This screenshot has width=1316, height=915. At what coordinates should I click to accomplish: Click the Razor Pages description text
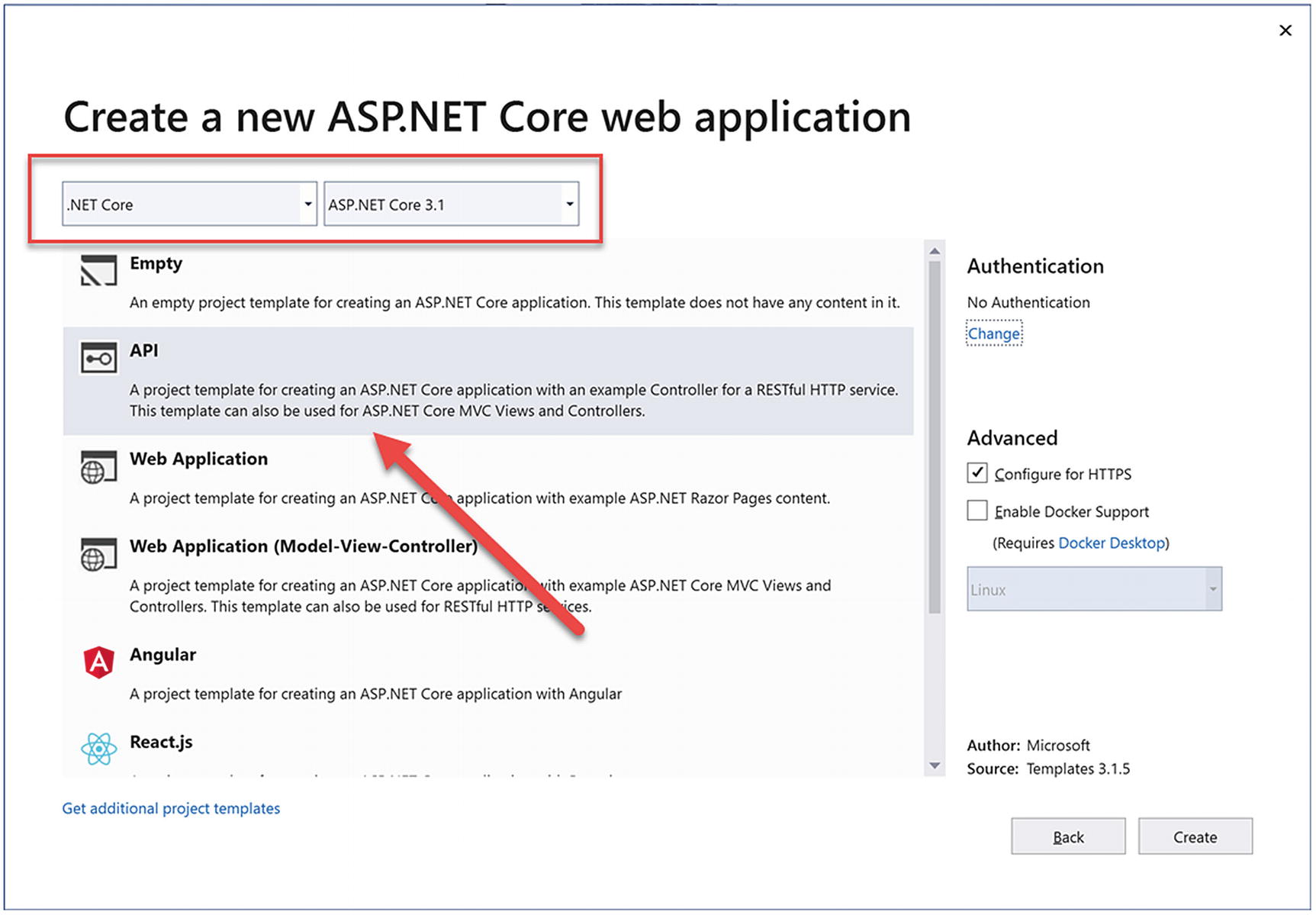coord(479,498)
